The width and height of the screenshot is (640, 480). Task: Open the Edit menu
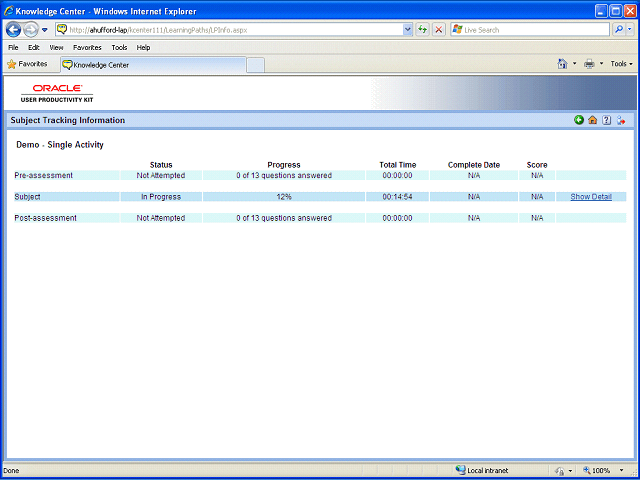(33, 47)
